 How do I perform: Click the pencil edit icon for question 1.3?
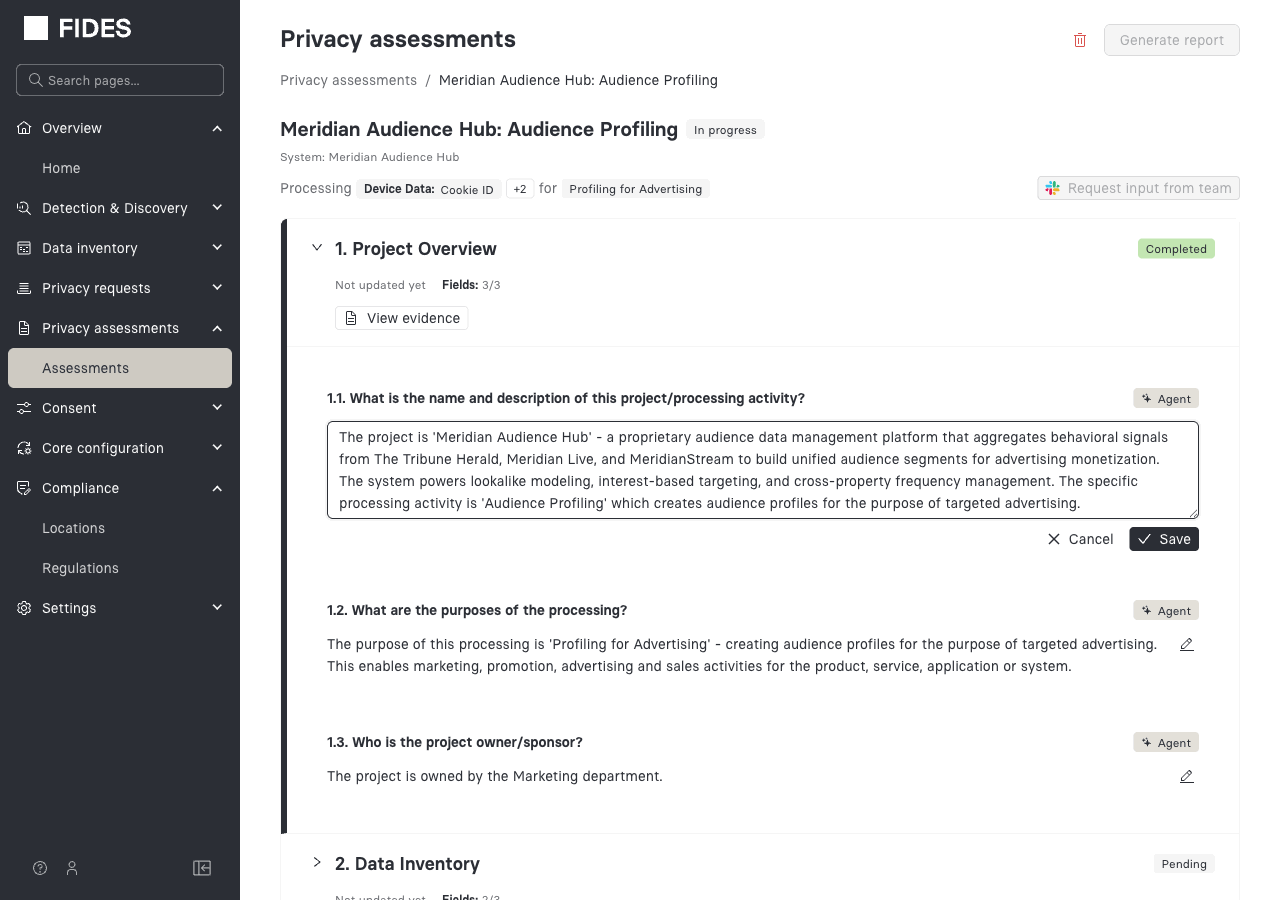coord(1187,777)
